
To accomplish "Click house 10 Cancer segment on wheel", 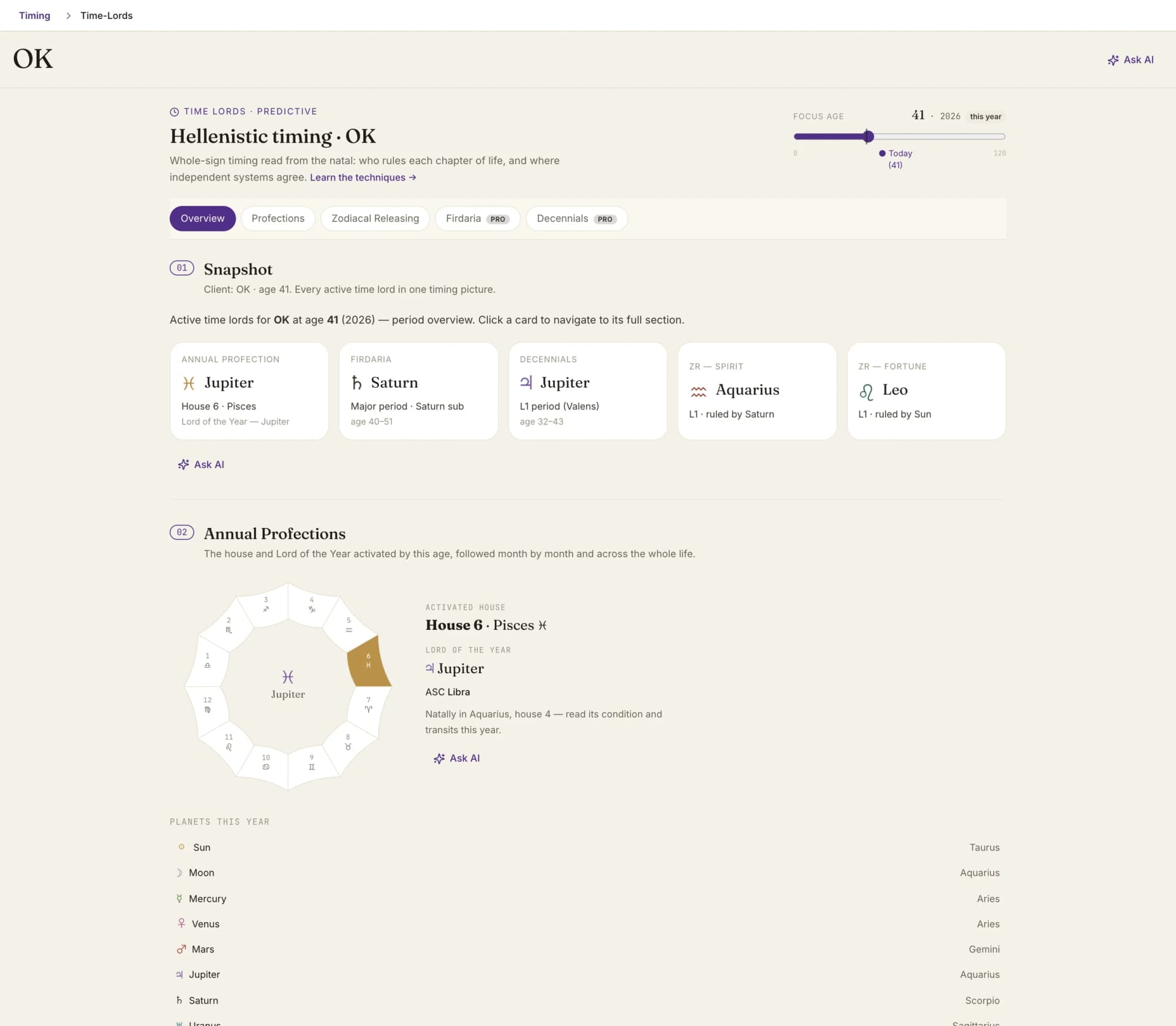I will point(266,762).
